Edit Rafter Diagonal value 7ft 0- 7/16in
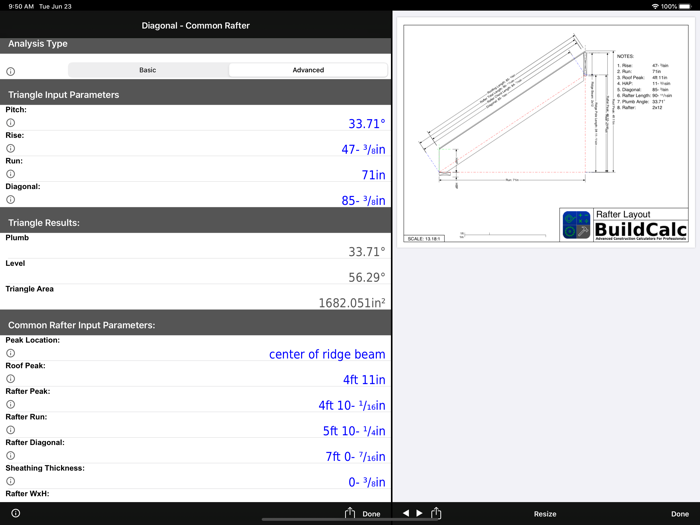Viewport: 700px width, 525px height. point(355,457)
